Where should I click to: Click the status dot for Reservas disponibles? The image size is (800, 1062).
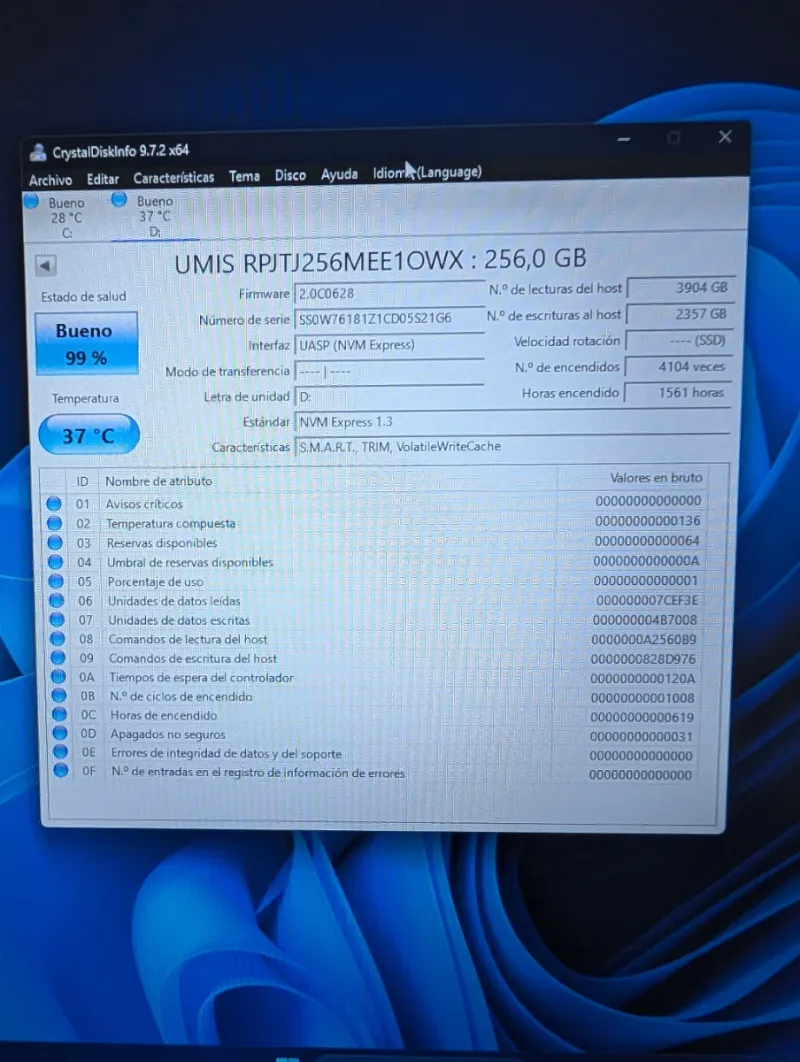pos(55,543)
